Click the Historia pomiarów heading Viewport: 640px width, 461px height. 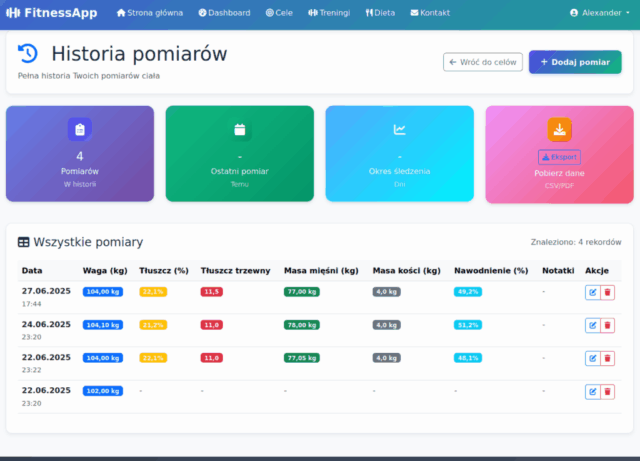click(x=139, y=54)
